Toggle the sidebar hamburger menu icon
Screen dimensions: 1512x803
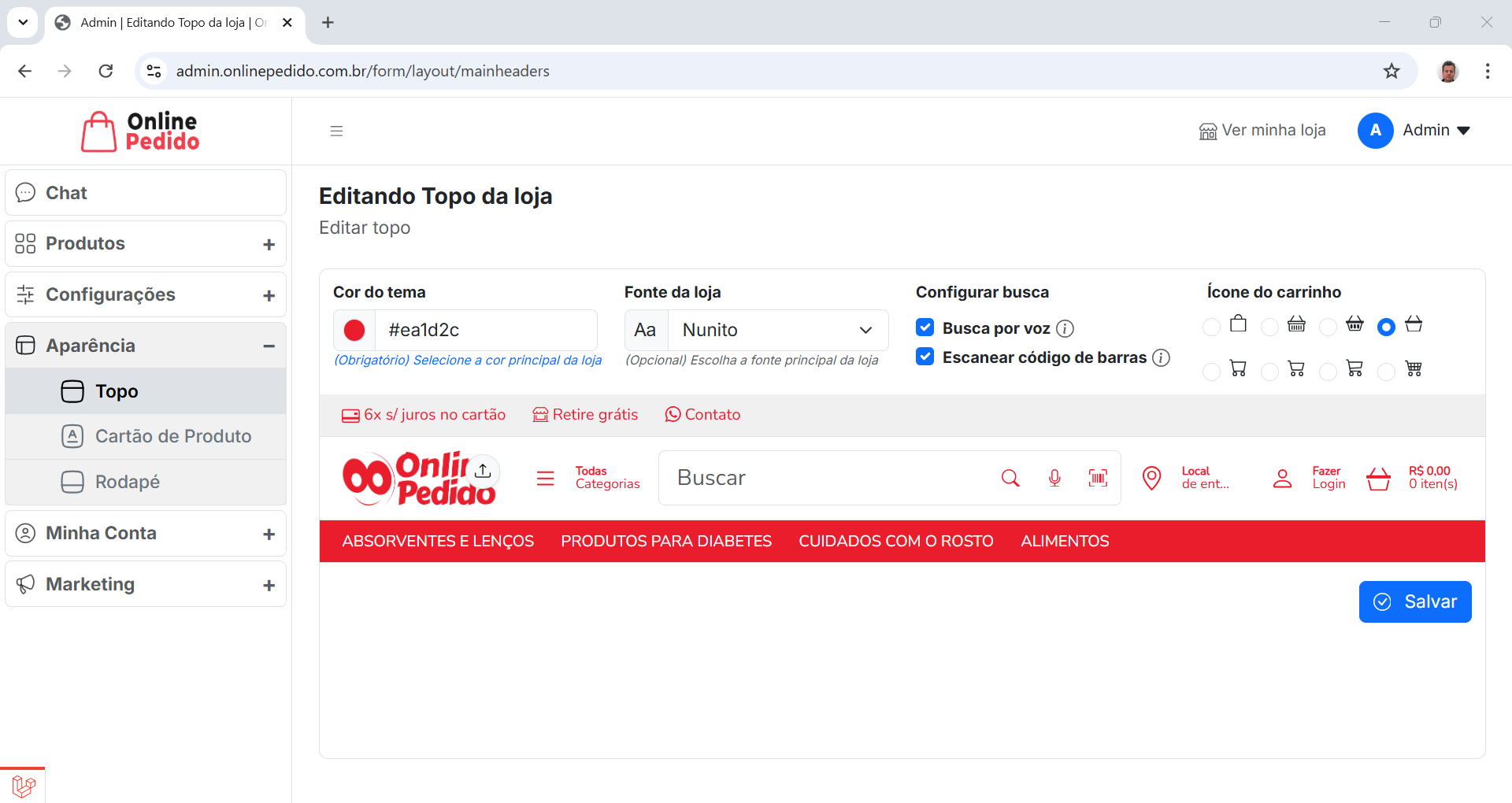point(336,131)
